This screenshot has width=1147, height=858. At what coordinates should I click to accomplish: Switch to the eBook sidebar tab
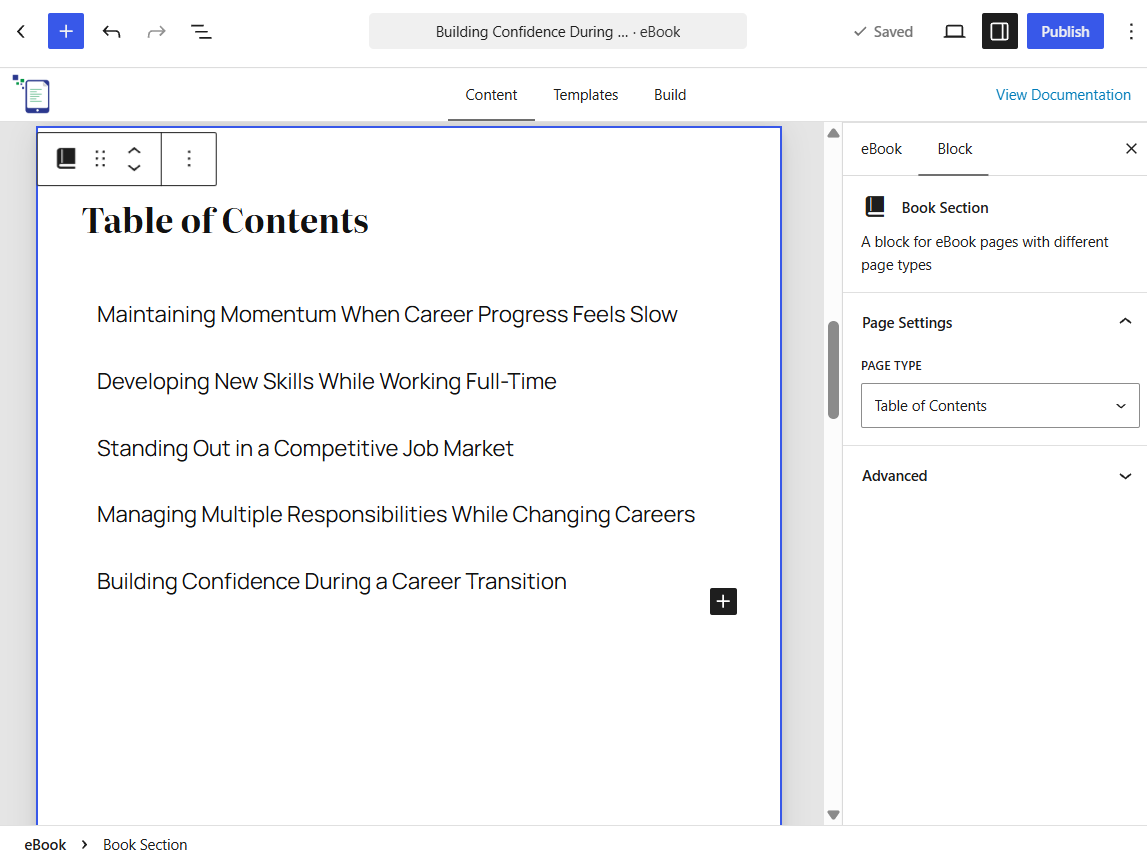(x=881, y=149)
